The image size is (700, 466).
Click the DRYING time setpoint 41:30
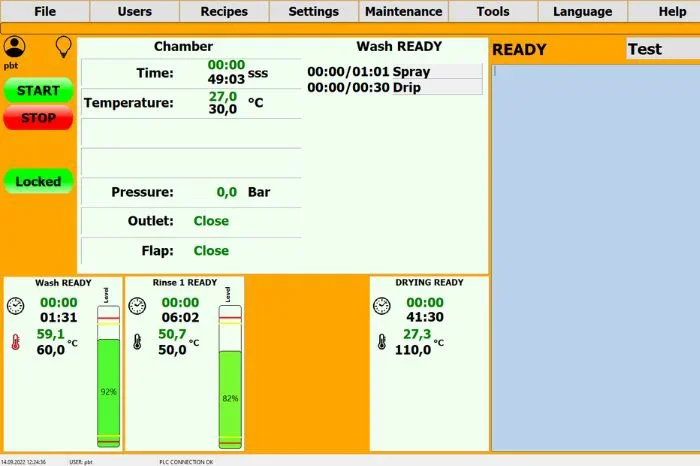click(425, 317)
